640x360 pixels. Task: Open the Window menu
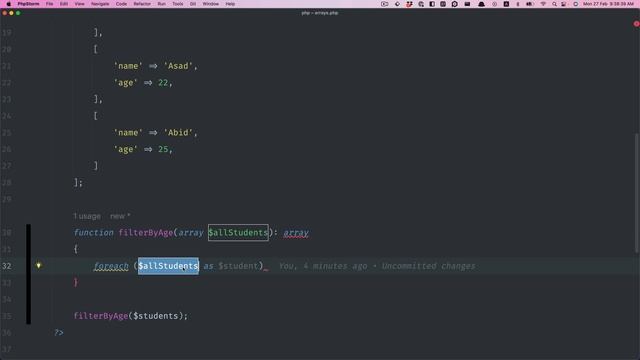click(x=211, y=4)
